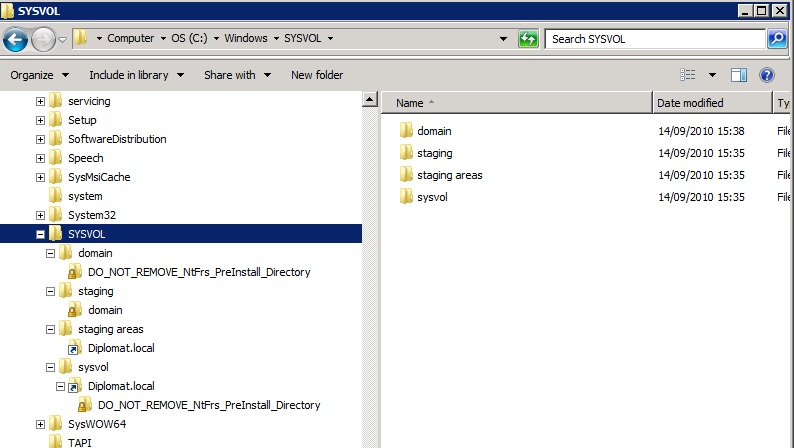Viewport: 794px width, 448px height.
Task: Change view with the views icon
Action: click(x=687, y=75)
